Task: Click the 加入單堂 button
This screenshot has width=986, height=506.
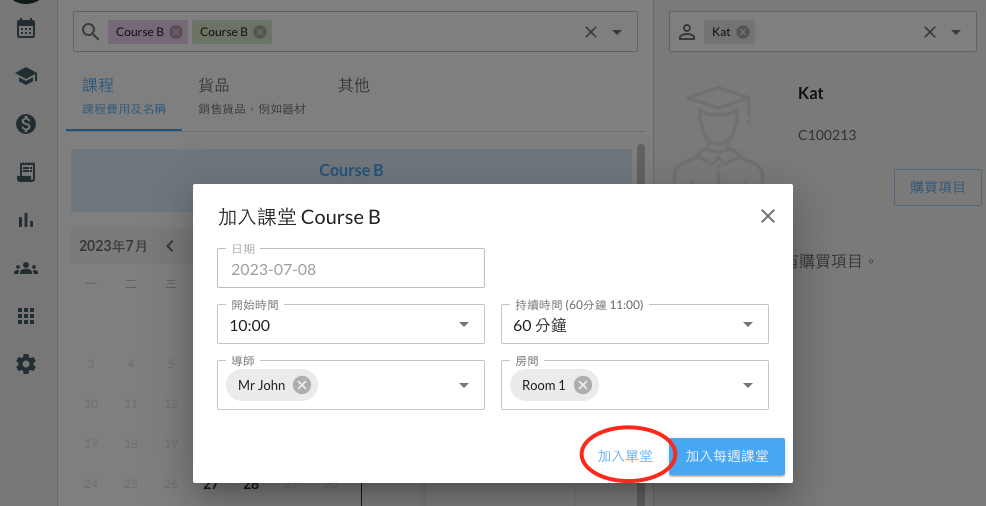Action: [x=625, y=456]
